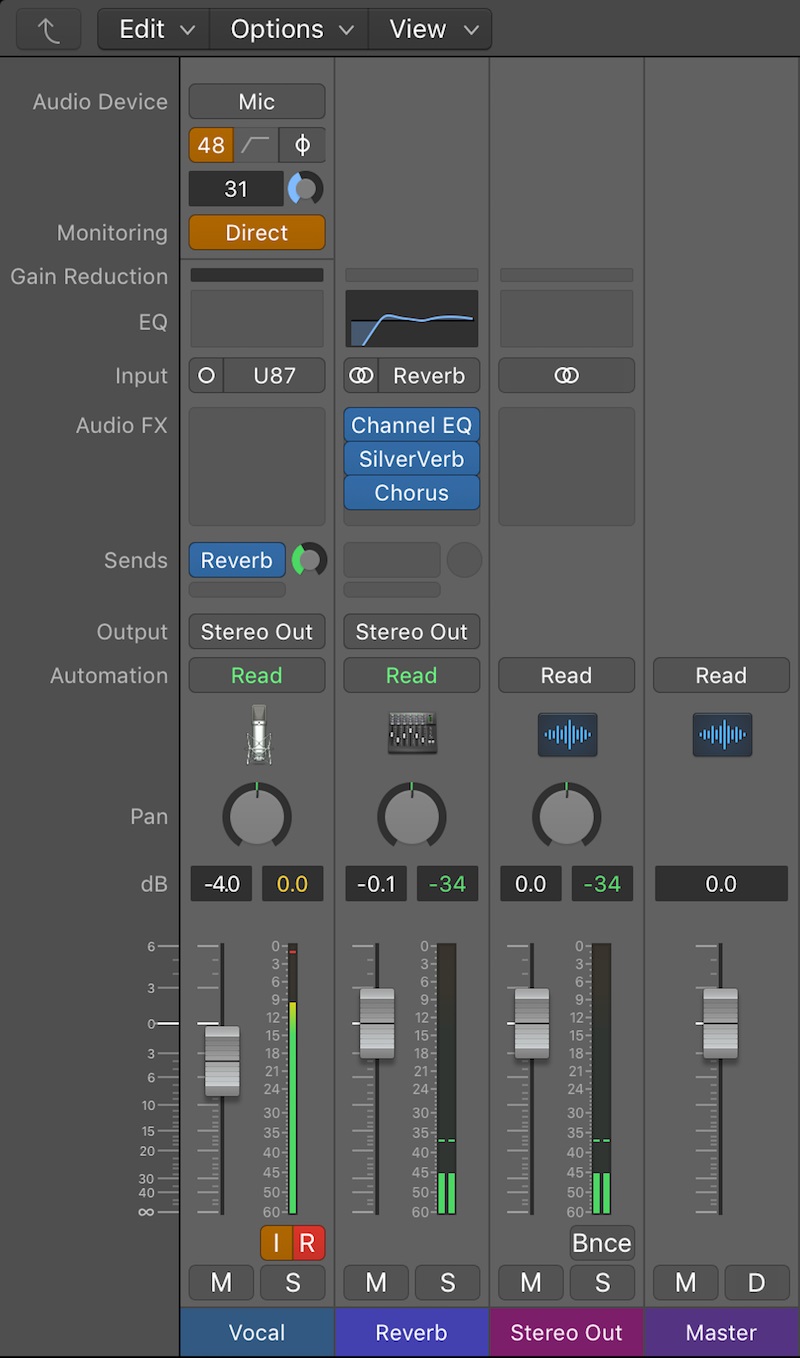Open the Vocal channel Stereo Out output dropdown
800x1358 pixels.
pyautogui.click(x=257, y=632)
